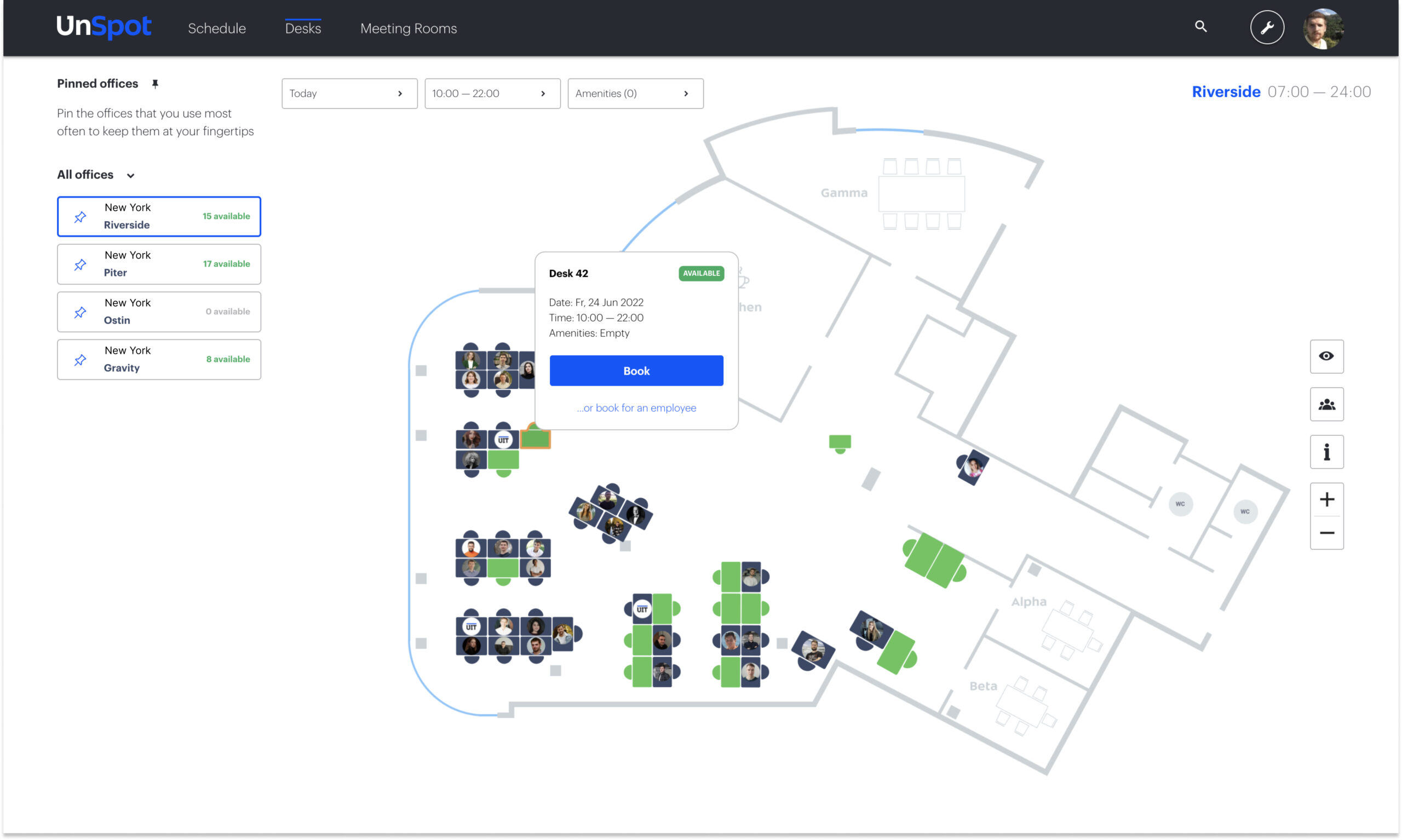Open the 10:00 — 22:00 time dropdown

pos(492,94)
